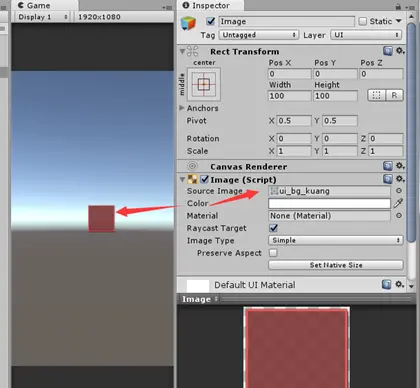This screenshot has height=388, width=420.
Task: Open the GameObject cube icon picker
Action: tap(188, 24)
